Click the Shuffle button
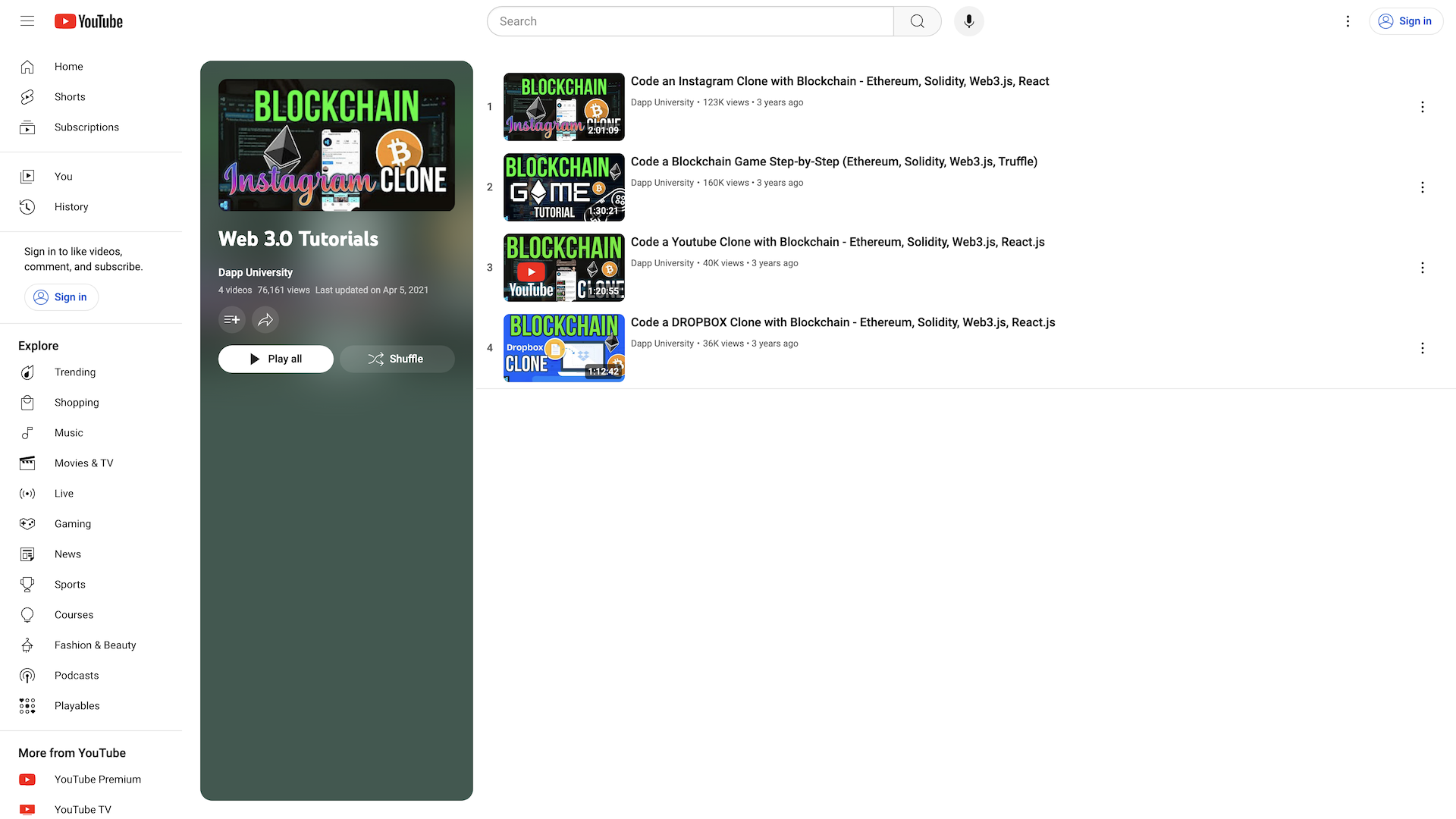 click(x=397, y=359)
